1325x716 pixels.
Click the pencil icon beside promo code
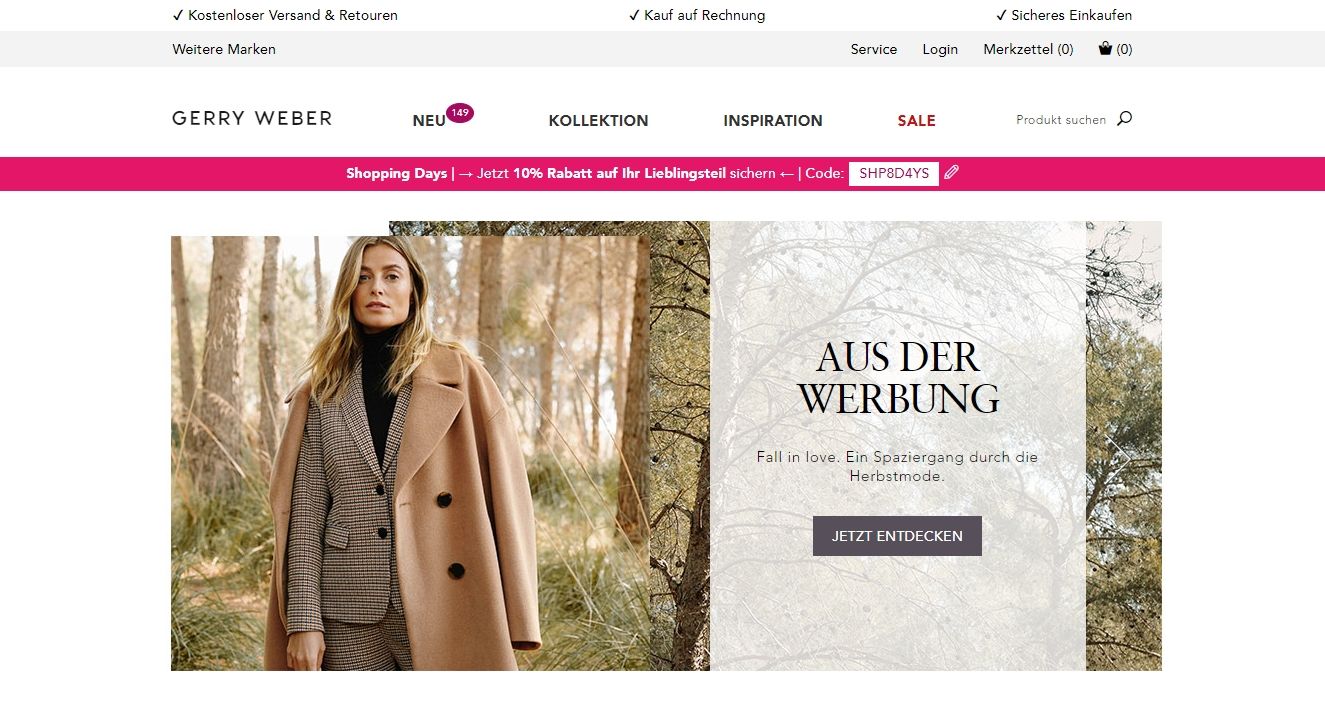tap(951, 173)
